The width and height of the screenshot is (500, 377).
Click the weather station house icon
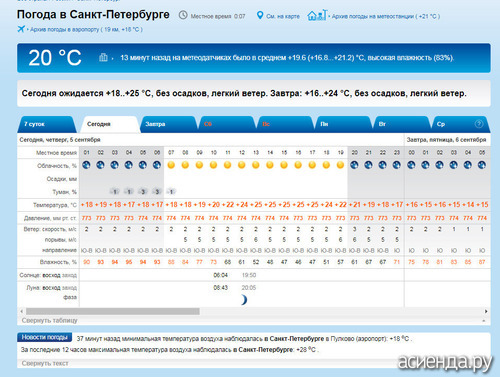317,15
